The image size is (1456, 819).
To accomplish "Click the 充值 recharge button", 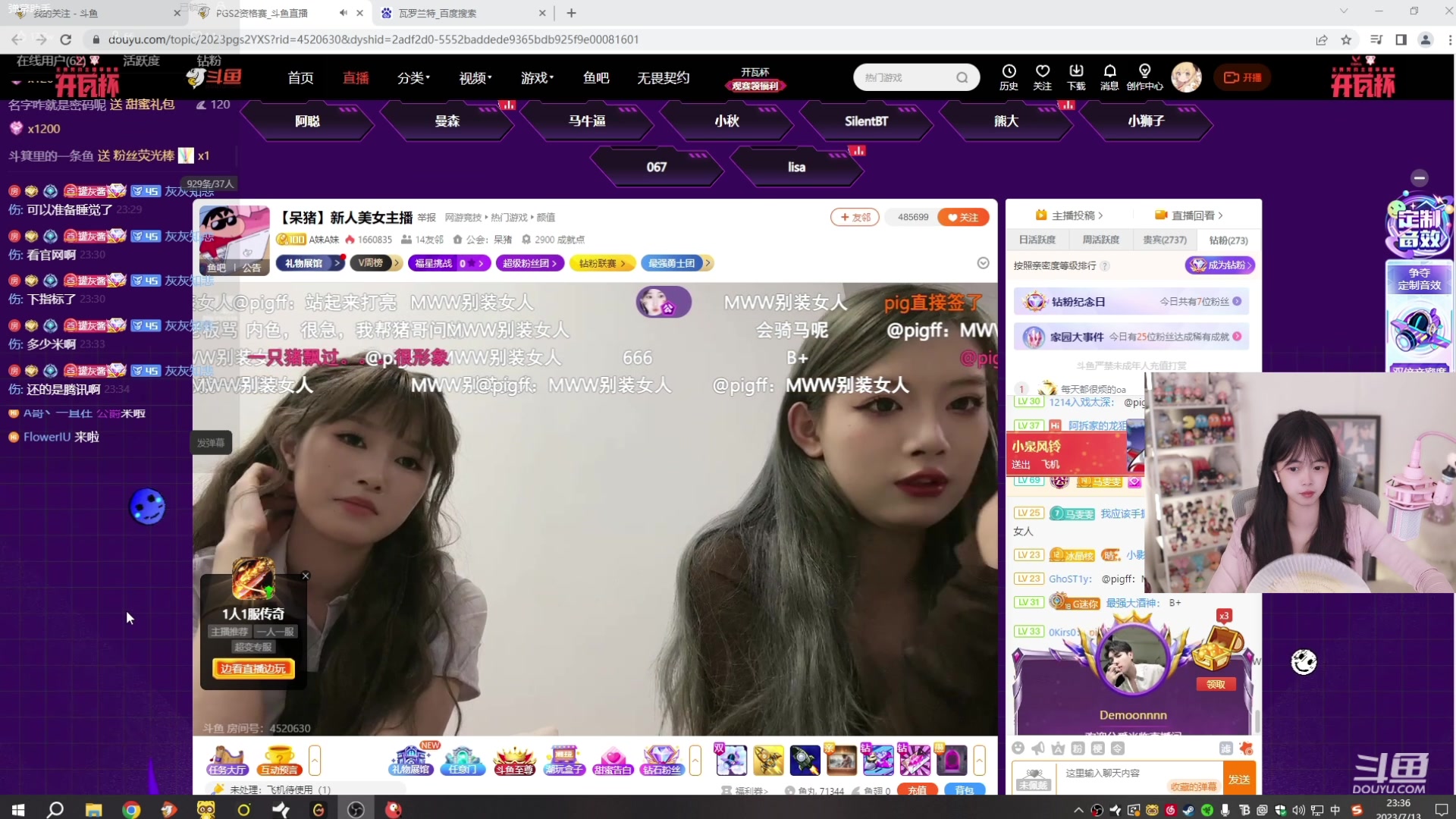I will (917, 789).
